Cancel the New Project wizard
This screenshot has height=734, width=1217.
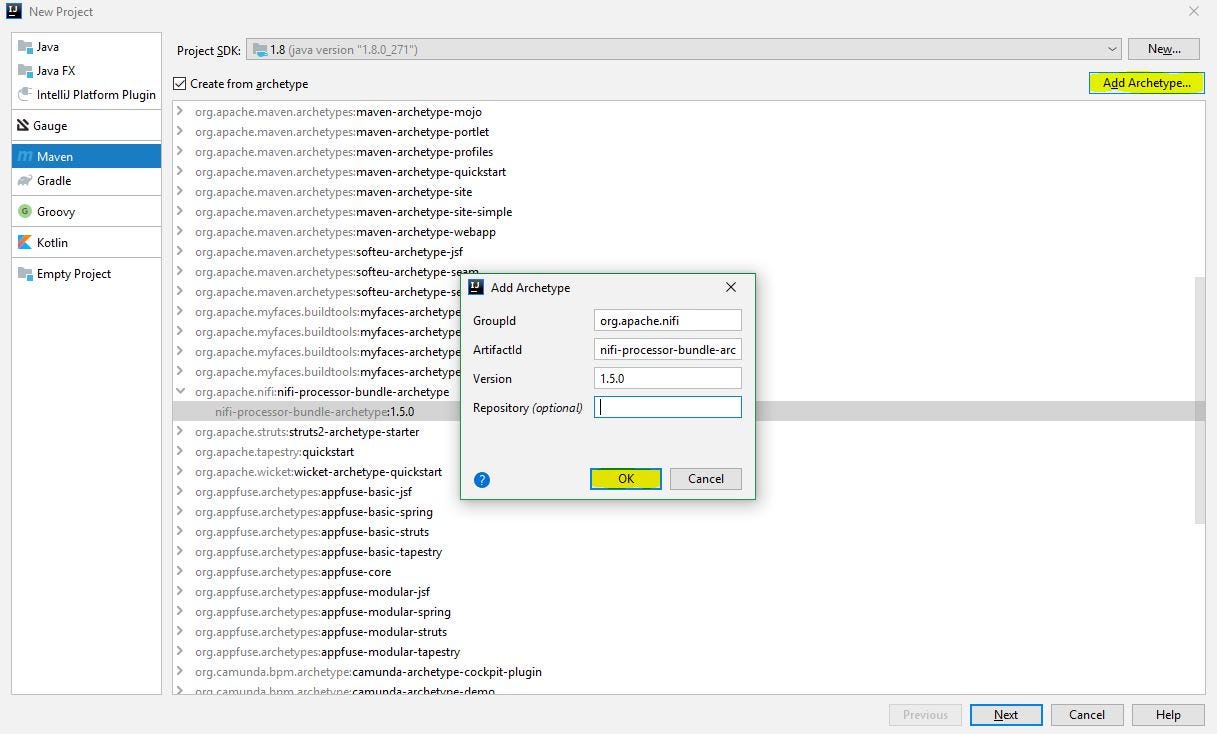(1087, 715)
